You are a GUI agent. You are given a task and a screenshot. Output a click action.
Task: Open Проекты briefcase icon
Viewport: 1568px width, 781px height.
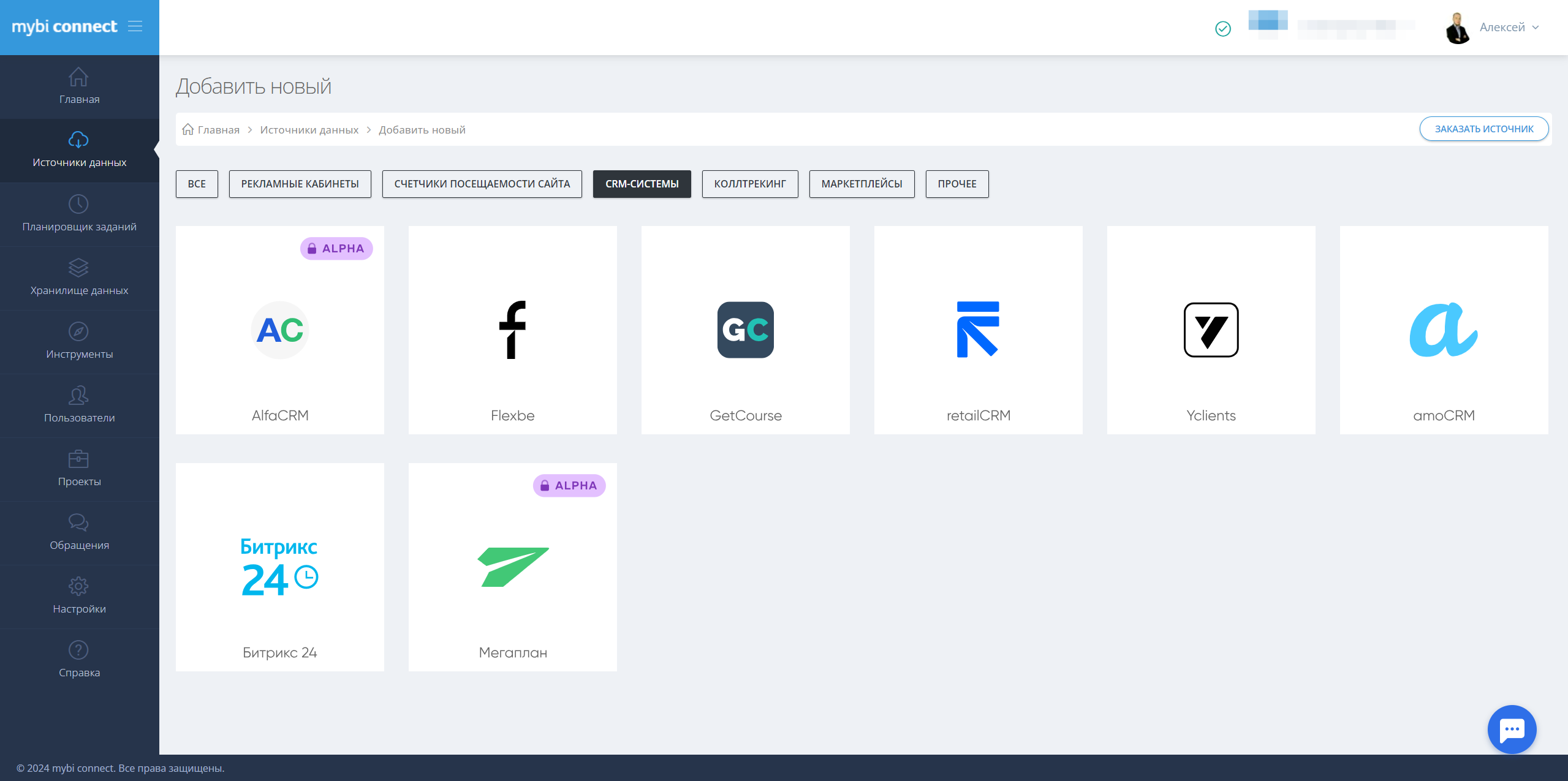pyautogui.click(x=78, y=459)
